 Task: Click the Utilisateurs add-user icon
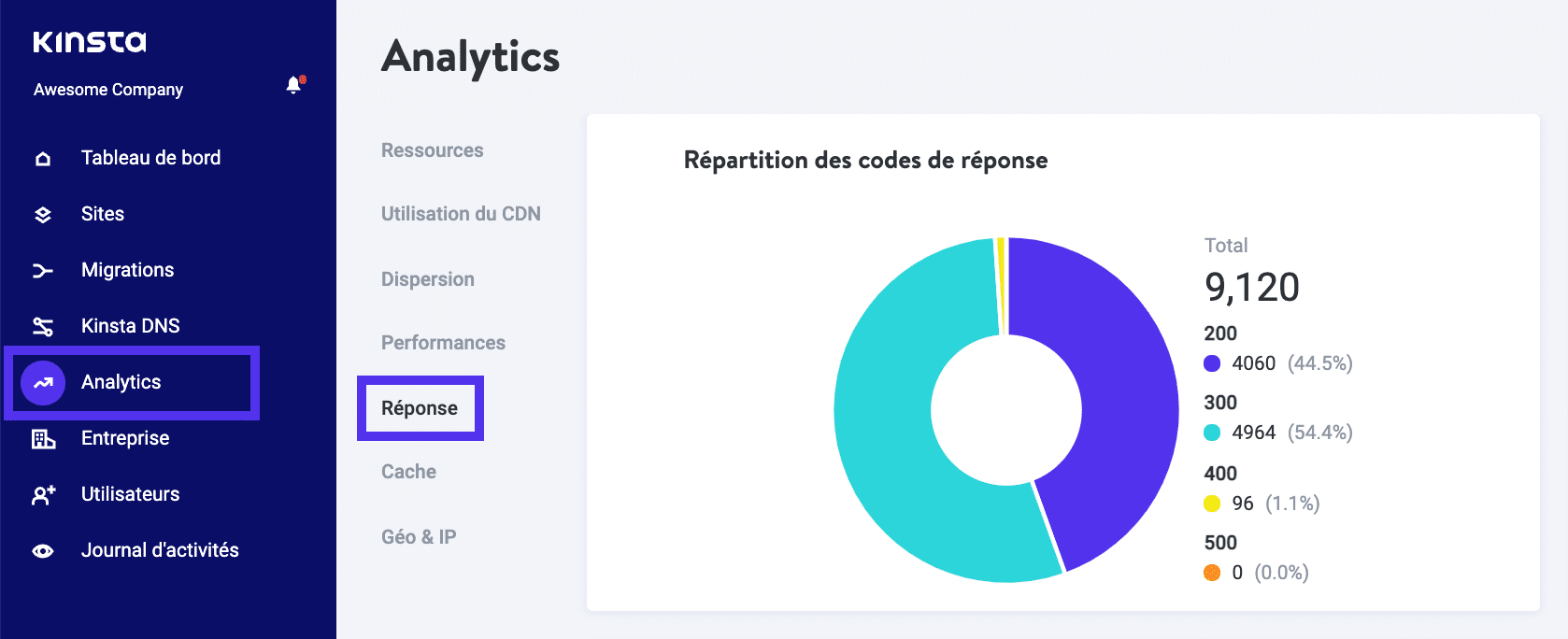[43, 494]
